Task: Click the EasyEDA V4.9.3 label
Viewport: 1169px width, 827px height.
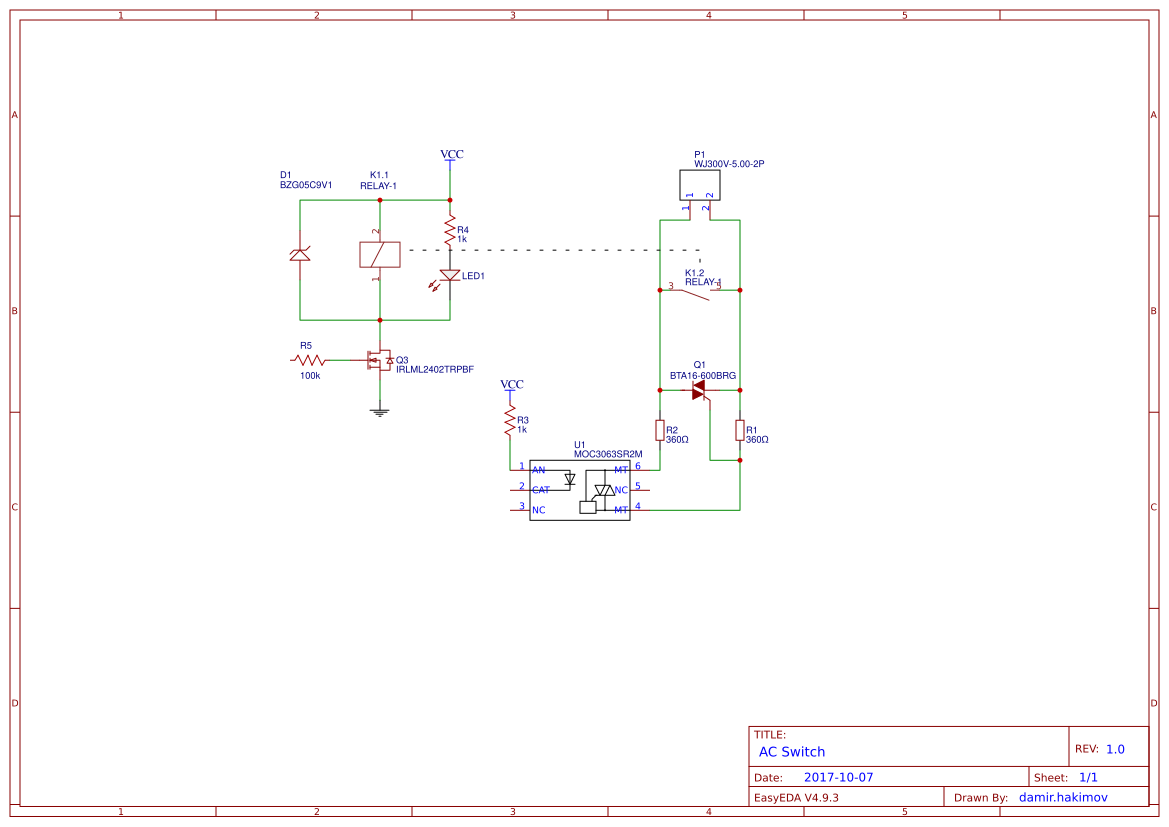Action: [x=797, y=797]
